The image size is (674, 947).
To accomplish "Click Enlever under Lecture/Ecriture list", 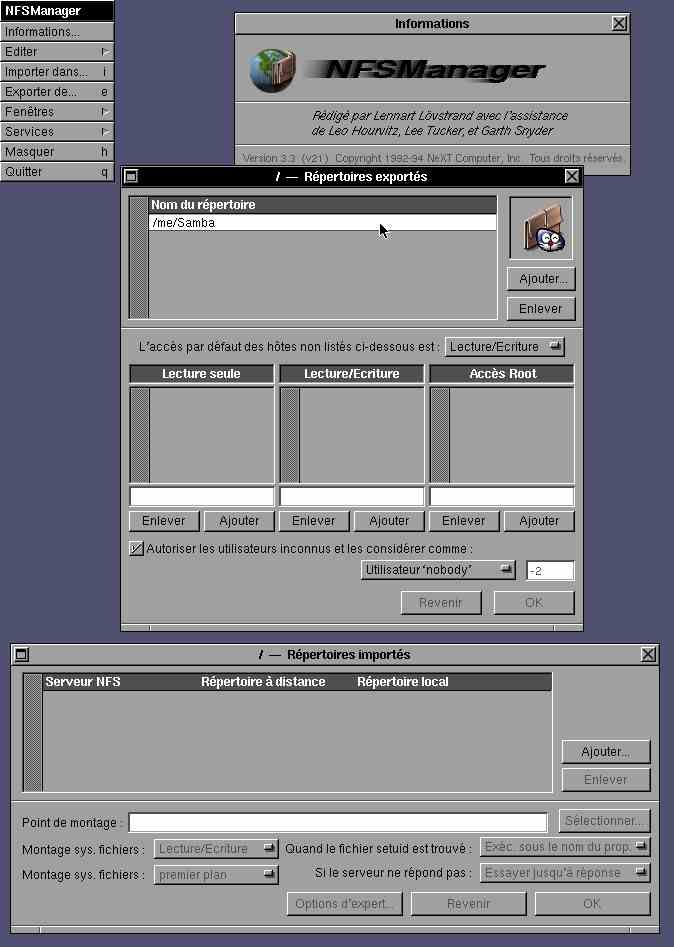I will 313,521.
